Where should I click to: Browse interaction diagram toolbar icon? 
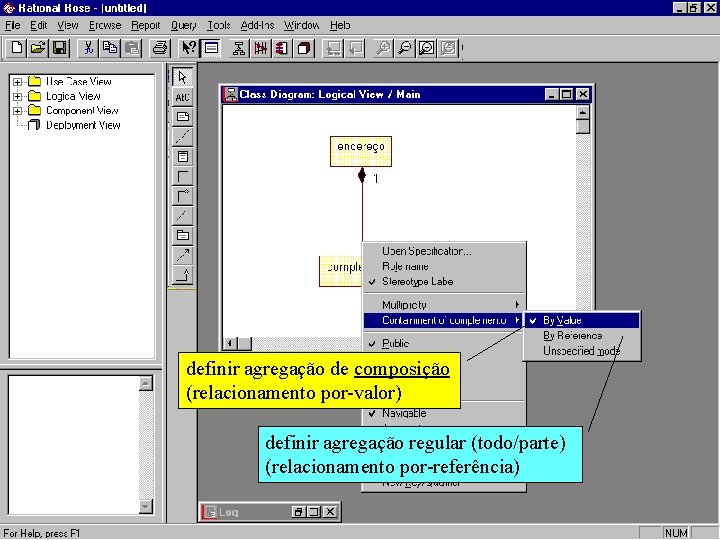(x=260, y=48)
